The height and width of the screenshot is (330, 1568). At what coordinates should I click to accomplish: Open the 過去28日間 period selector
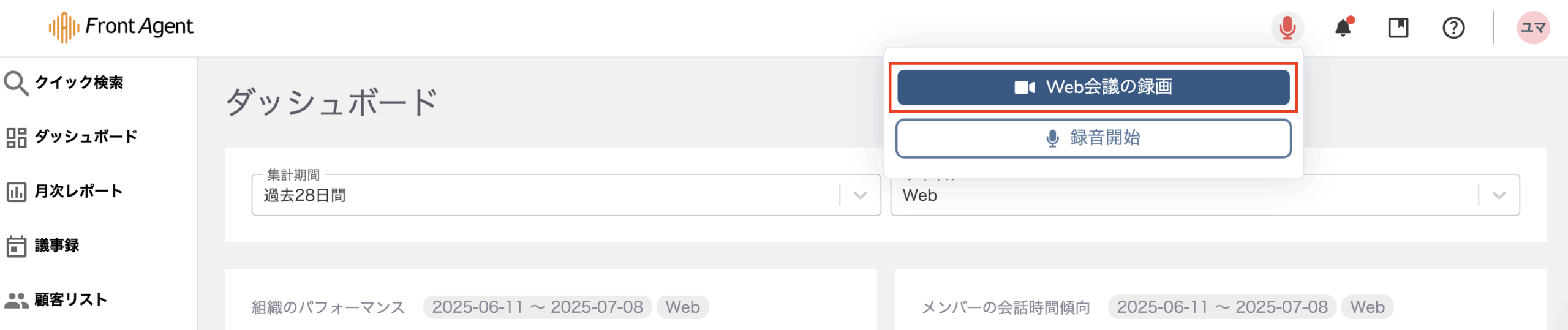point(545,195)
